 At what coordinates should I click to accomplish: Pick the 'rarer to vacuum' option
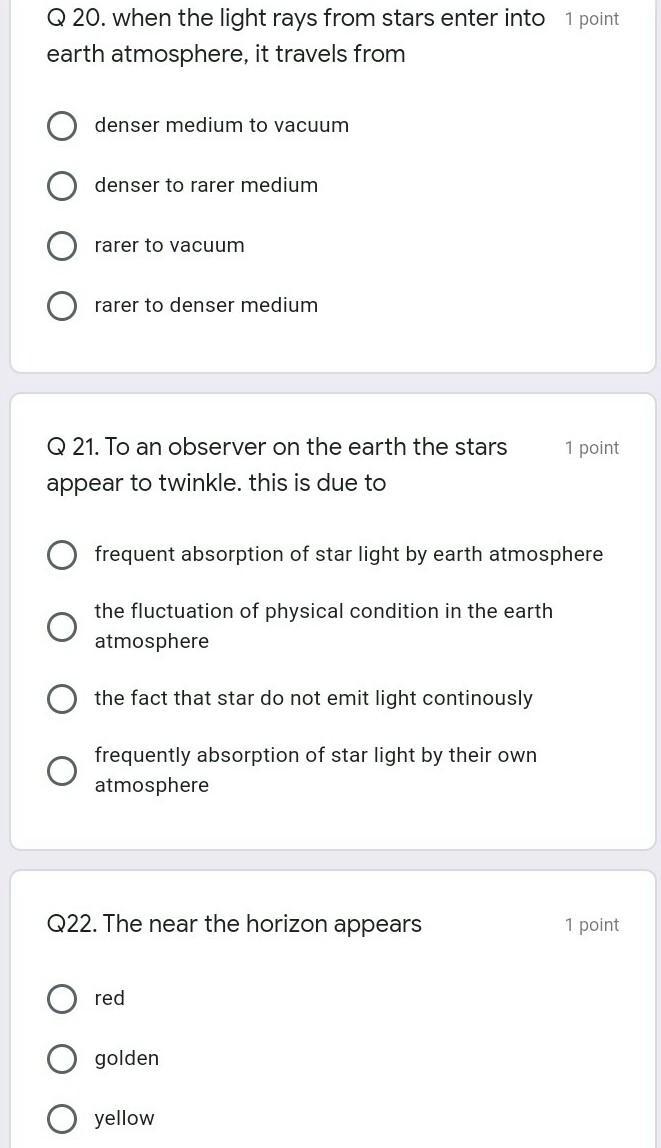[62, 246]
